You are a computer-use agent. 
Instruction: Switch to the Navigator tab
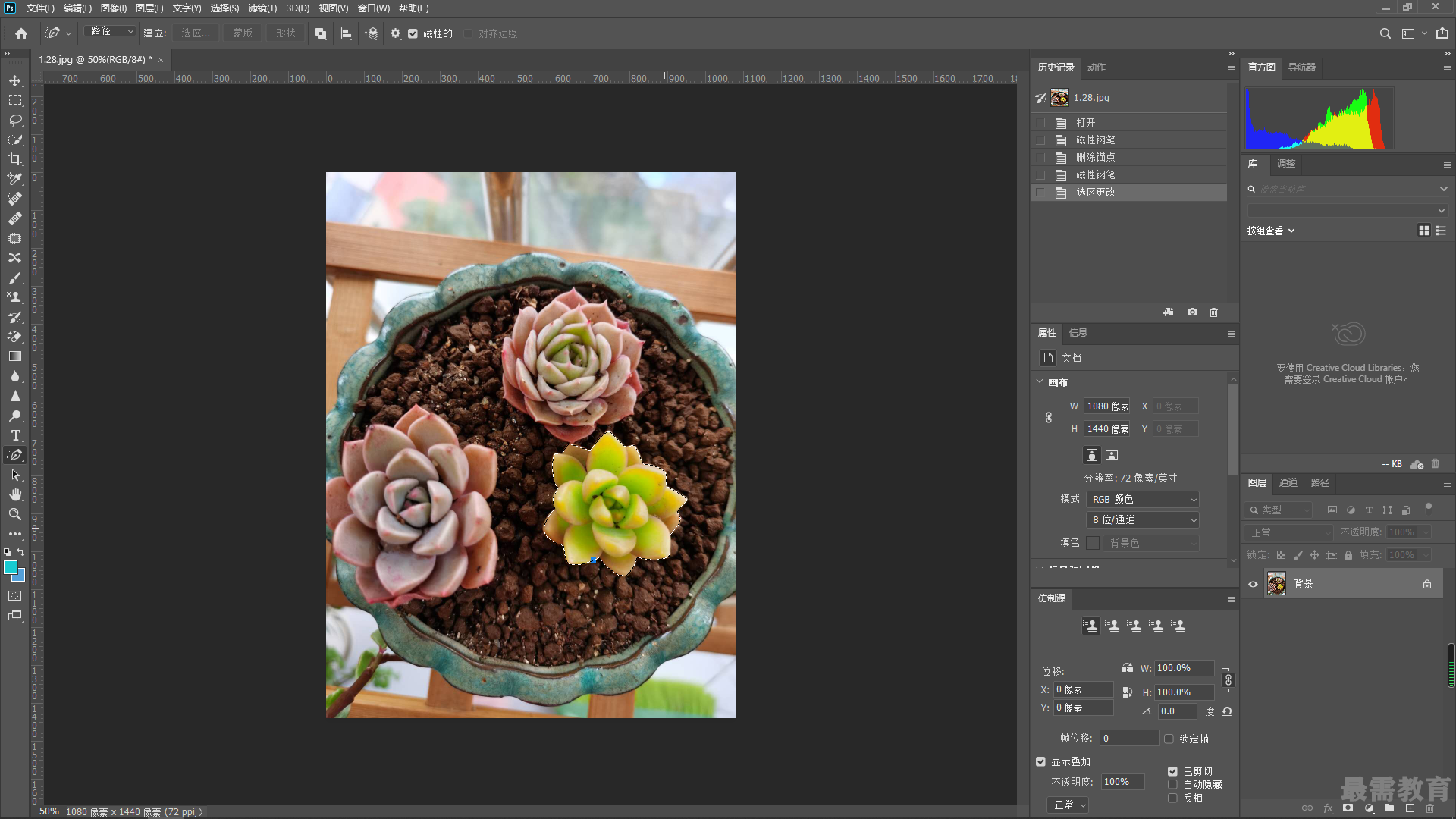tap(1301, 67)
